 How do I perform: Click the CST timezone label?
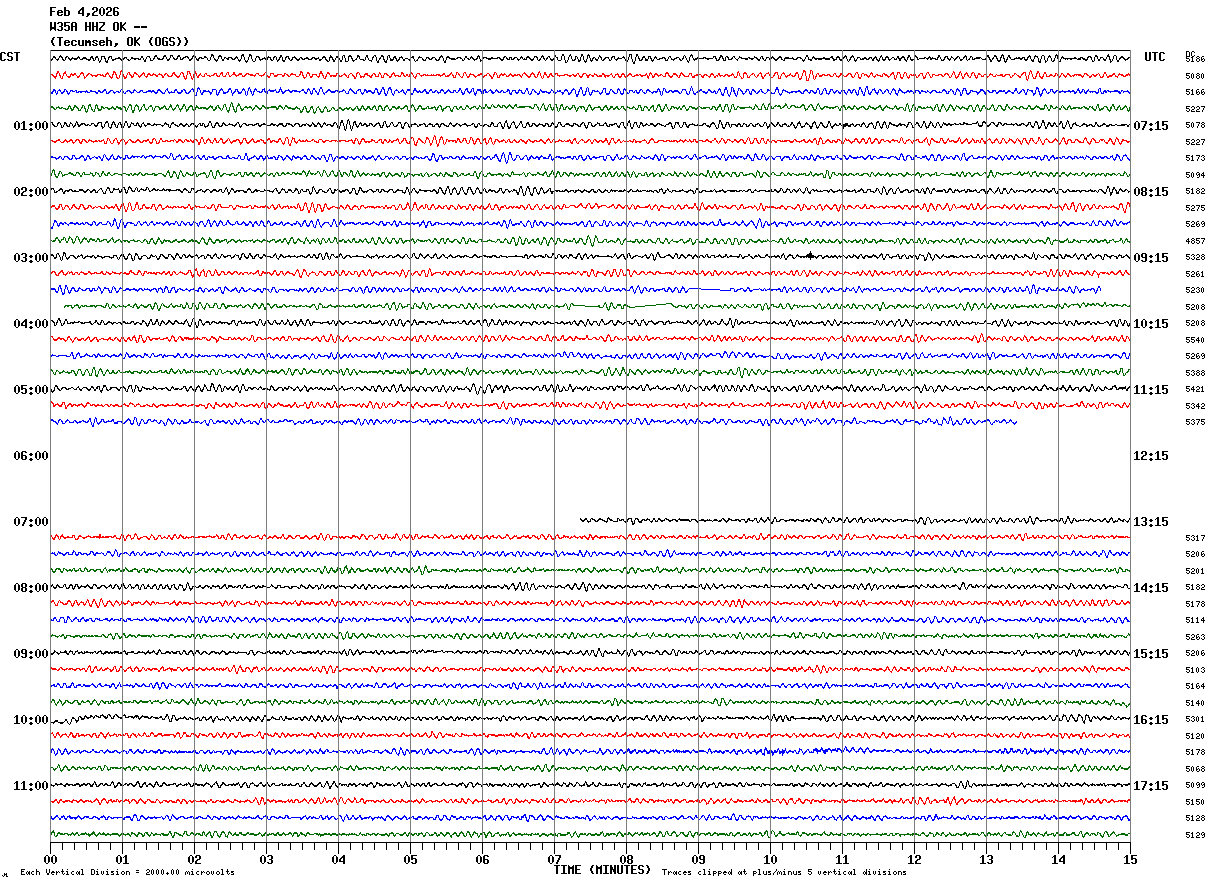click(x=10, y=57)
